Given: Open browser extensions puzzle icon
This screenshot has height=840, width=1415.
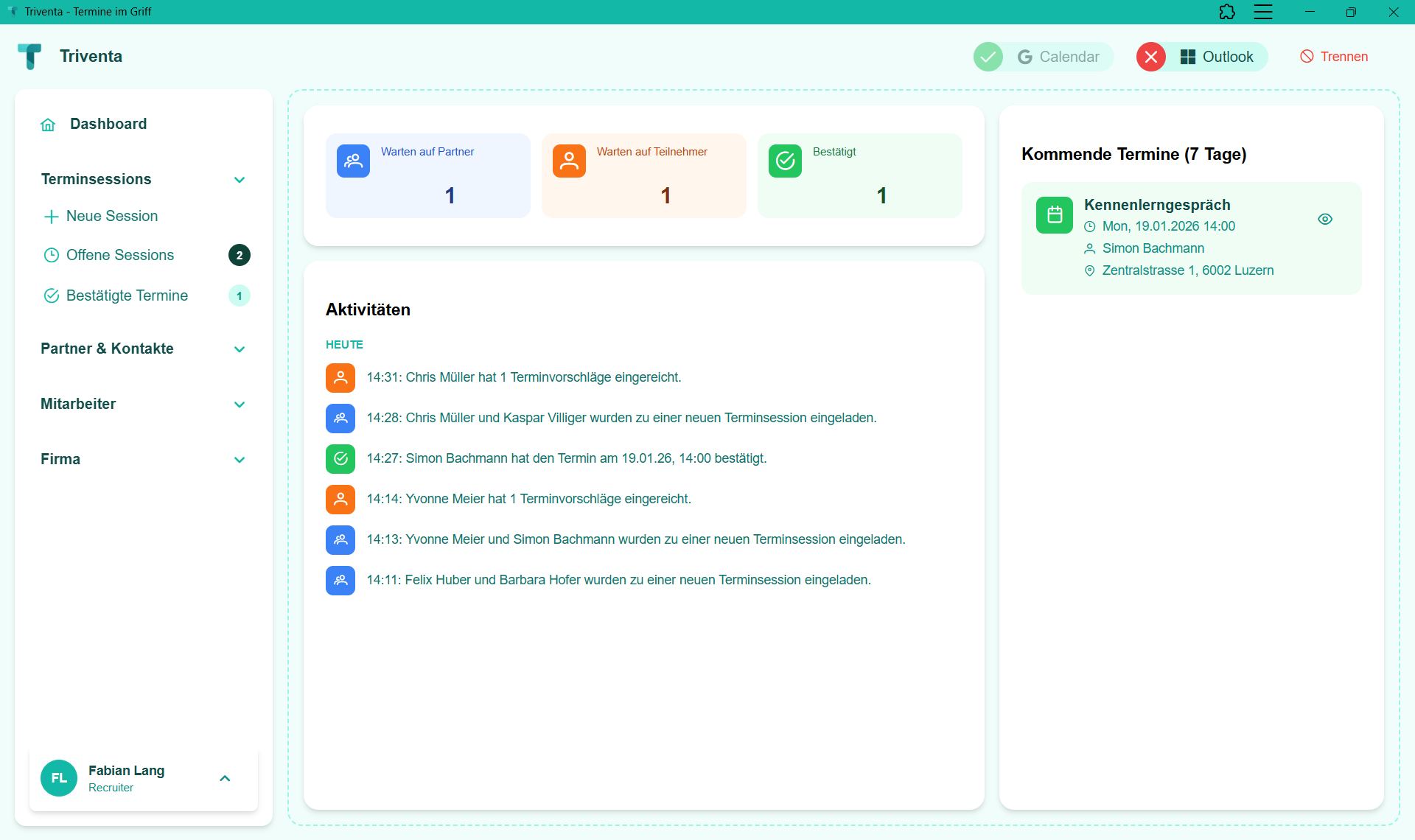Looking at the screenshot, I should (x=1227, y=12).
